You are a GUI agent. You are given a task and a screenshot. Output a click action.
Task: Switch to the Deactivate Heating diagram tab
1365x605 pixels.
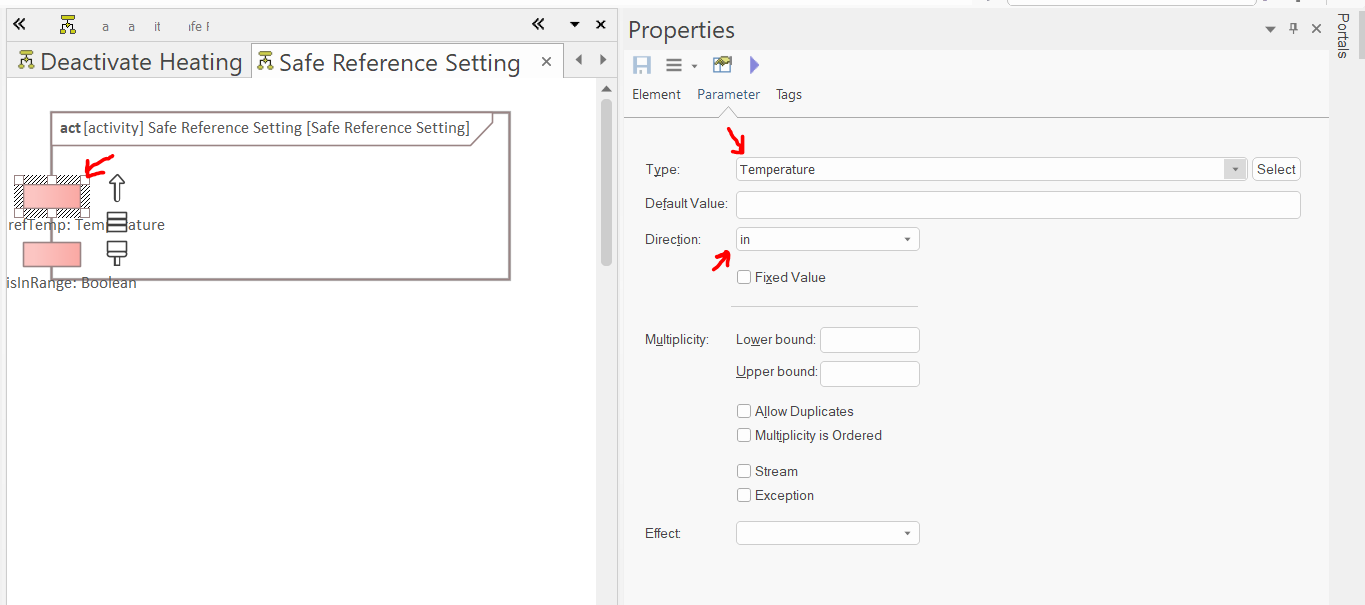point(130,62)
